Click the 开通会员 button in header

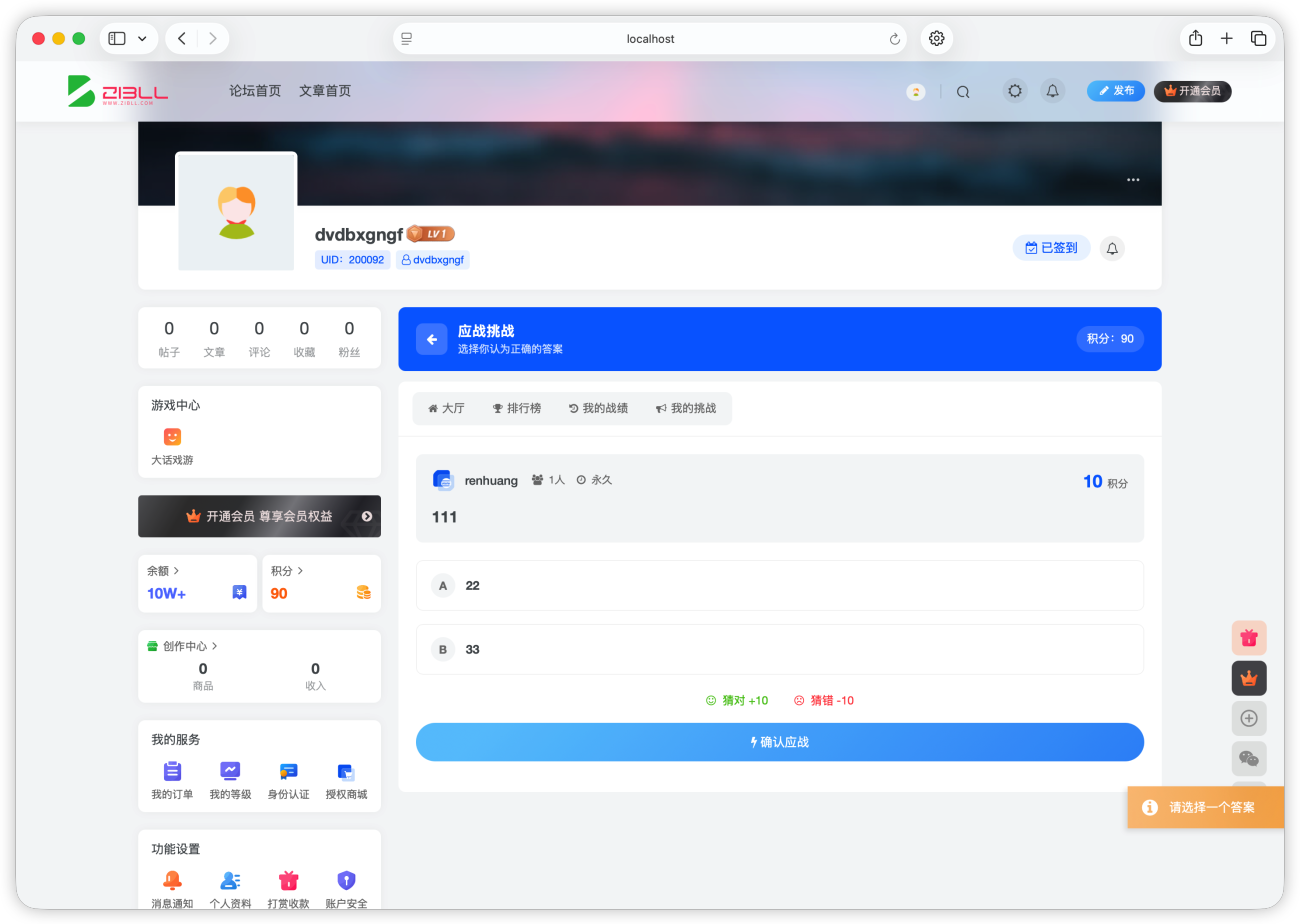1192,91
